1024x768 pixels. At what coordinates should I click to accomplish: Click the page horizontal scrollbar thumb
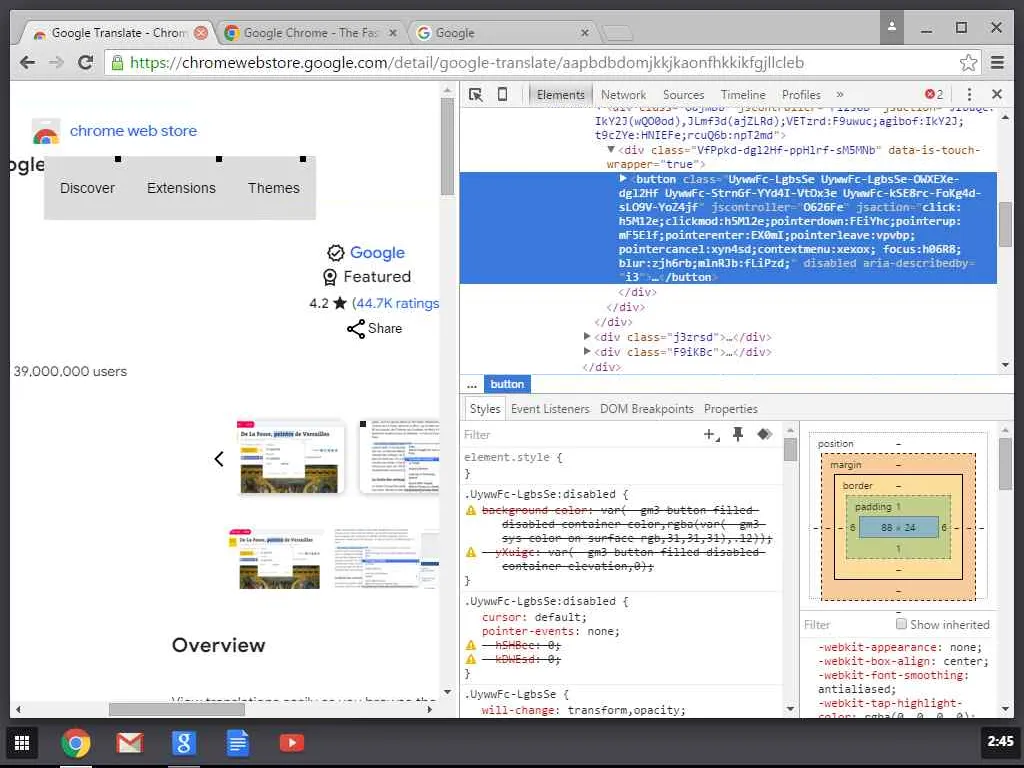click(x=176, y=709)
